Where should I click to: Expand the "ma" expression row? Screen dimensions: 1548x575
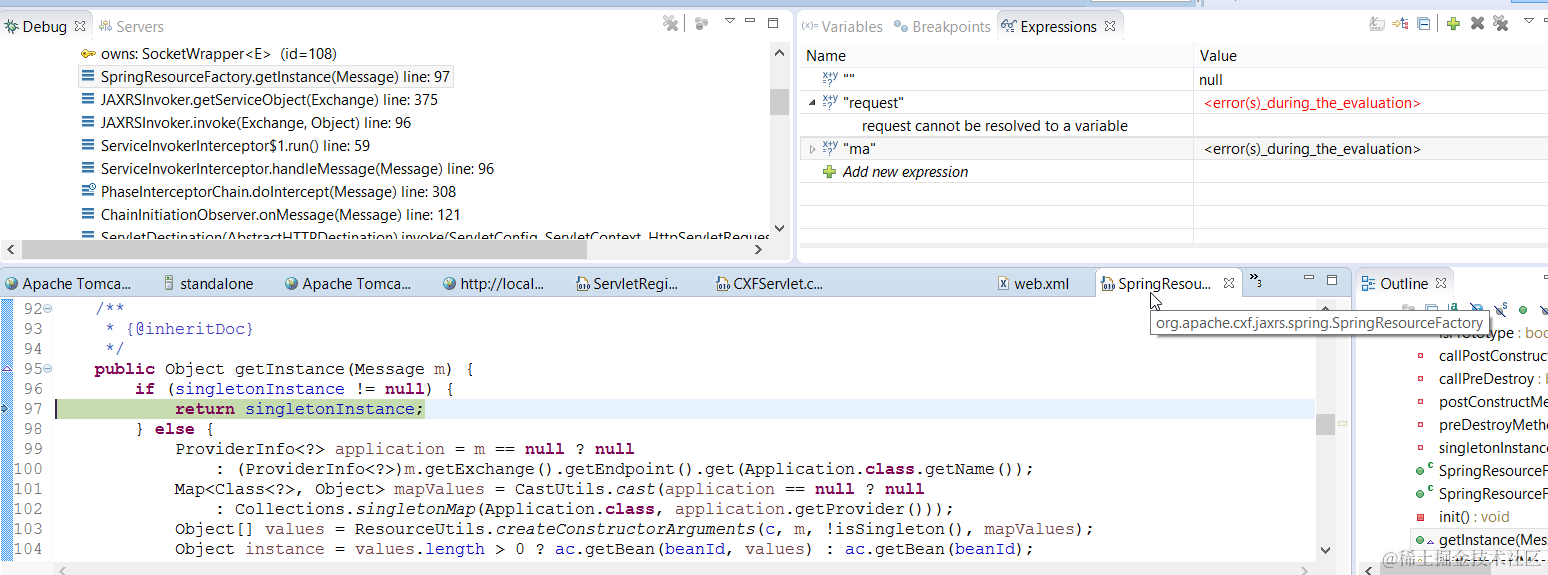812,149
